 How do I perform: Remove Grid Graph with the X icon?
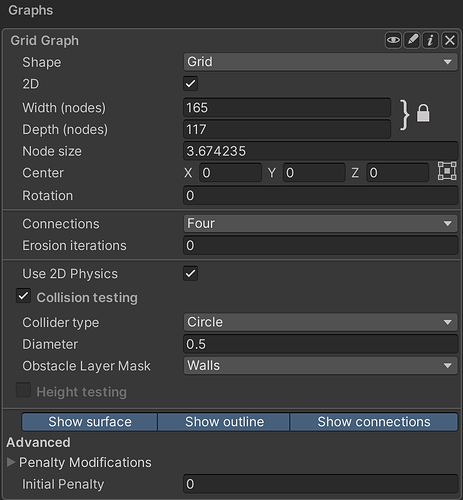pos(449,41)
